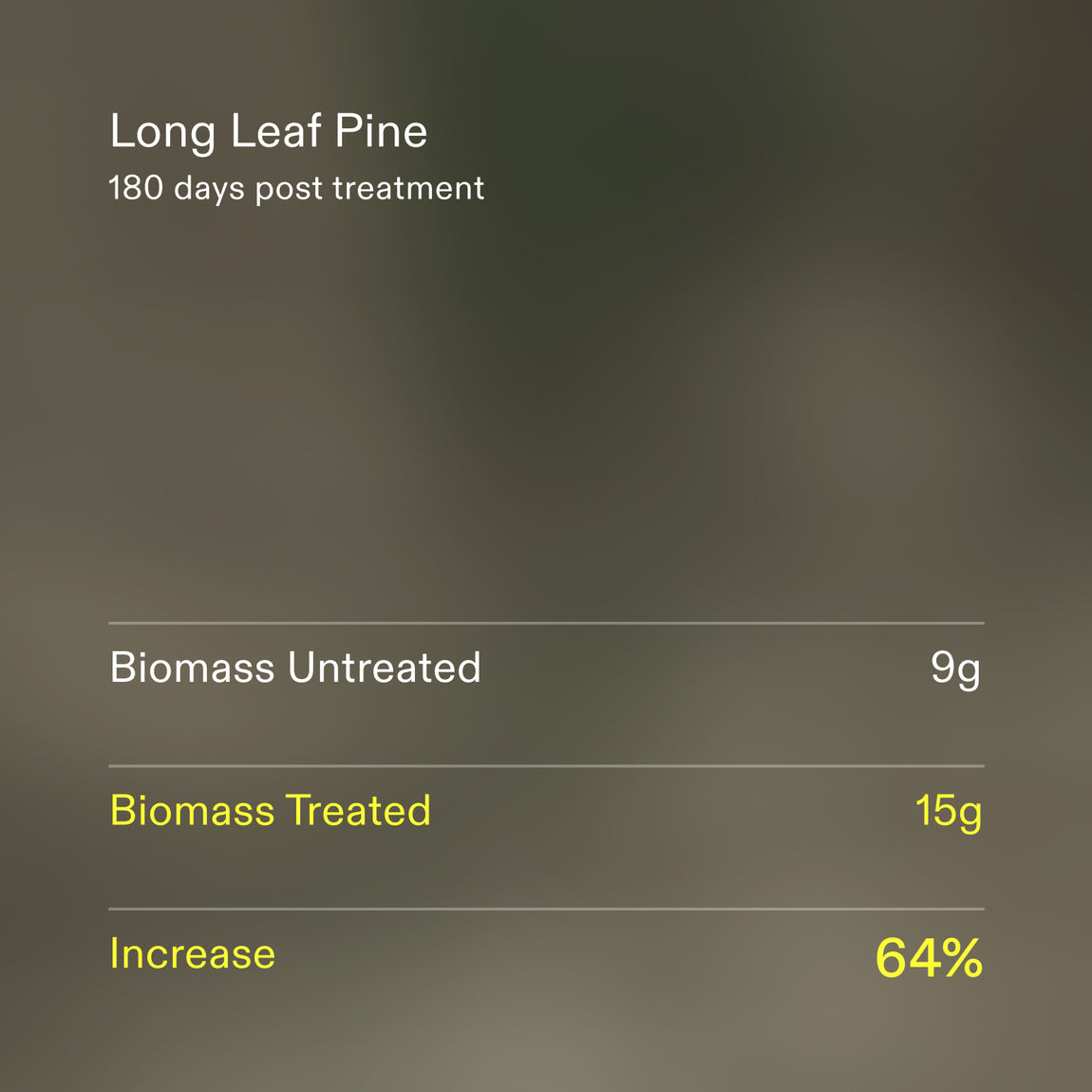
Task: Select the word "Untreated"
Action: click(385, 668)
